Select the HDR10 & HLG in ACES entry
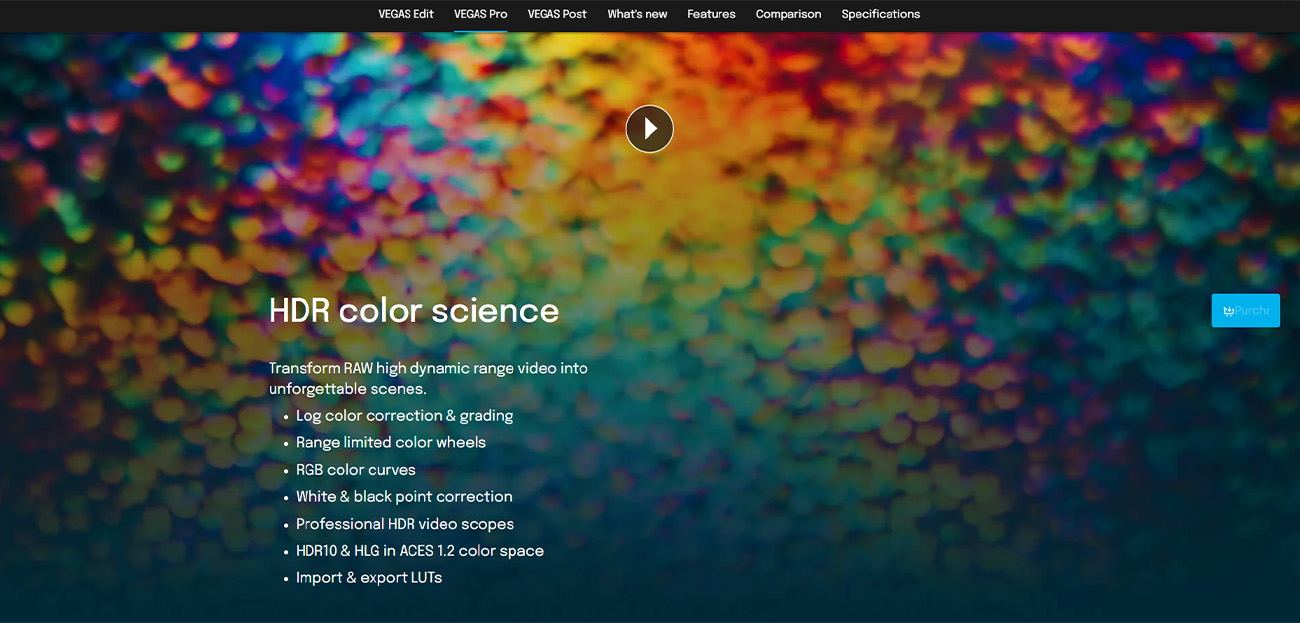The width and height of the screenshot is (1300, 623). coord(420,551)
